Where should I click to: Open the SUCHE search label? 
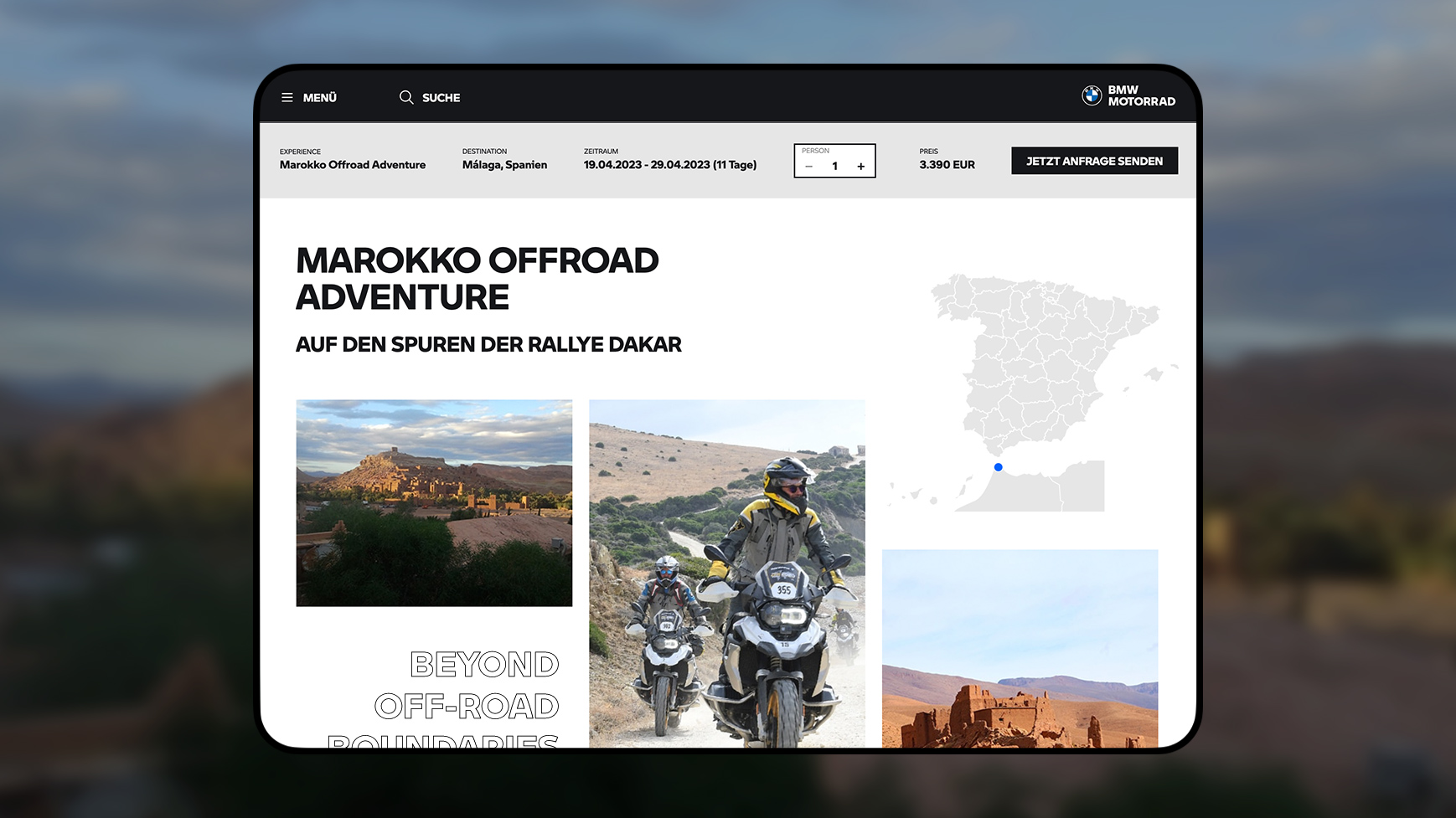click(x=441, y=98)
